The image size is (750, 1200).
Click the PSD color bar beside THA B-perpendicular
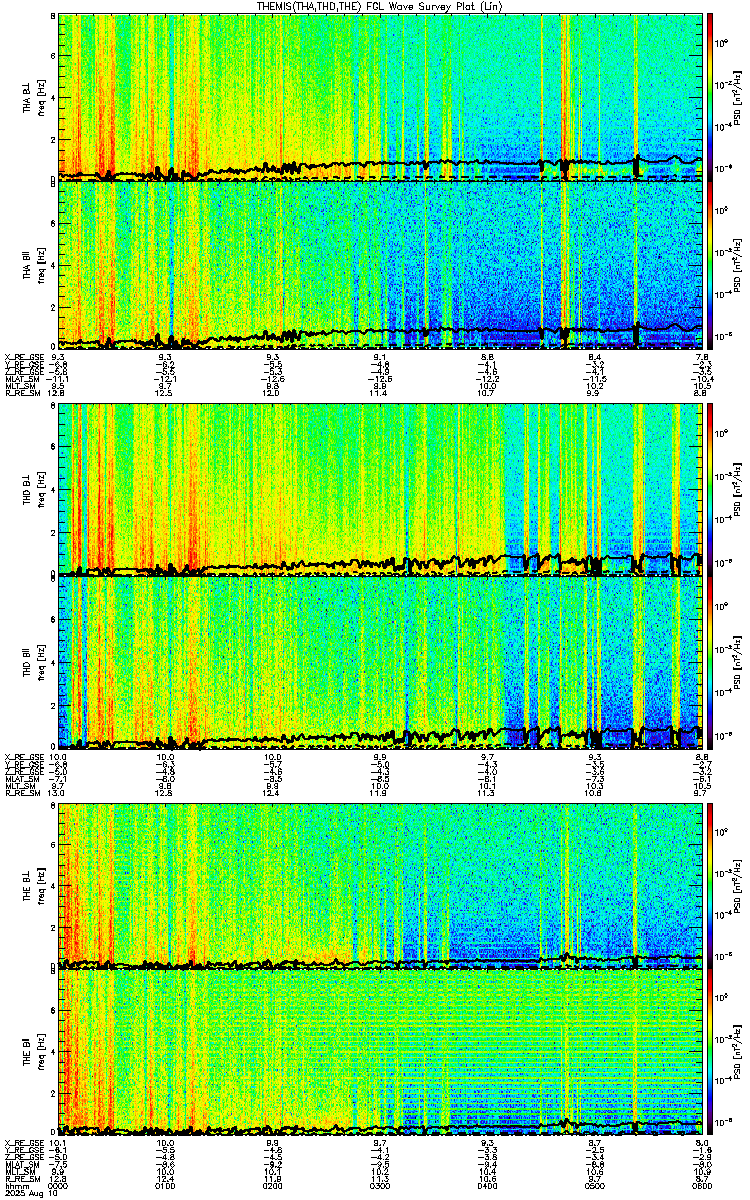point(710,96)
